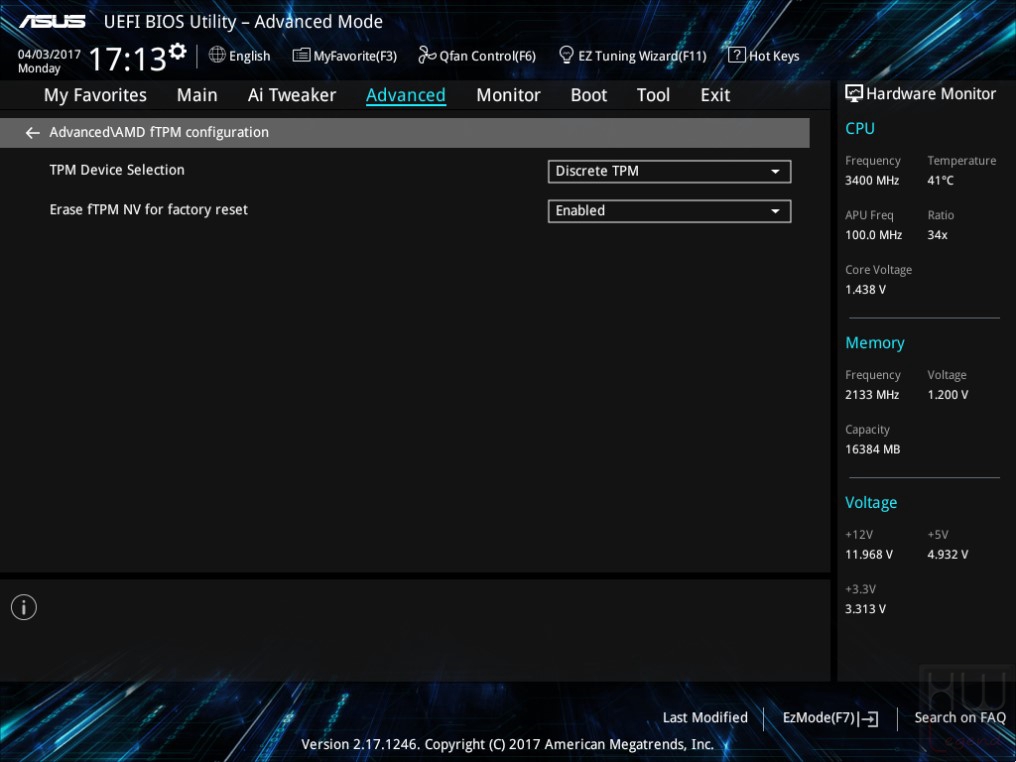Show the Hot Keys list
This screenshot has width=1016, height=762.
pyautogui.click(x=764, y=56)
